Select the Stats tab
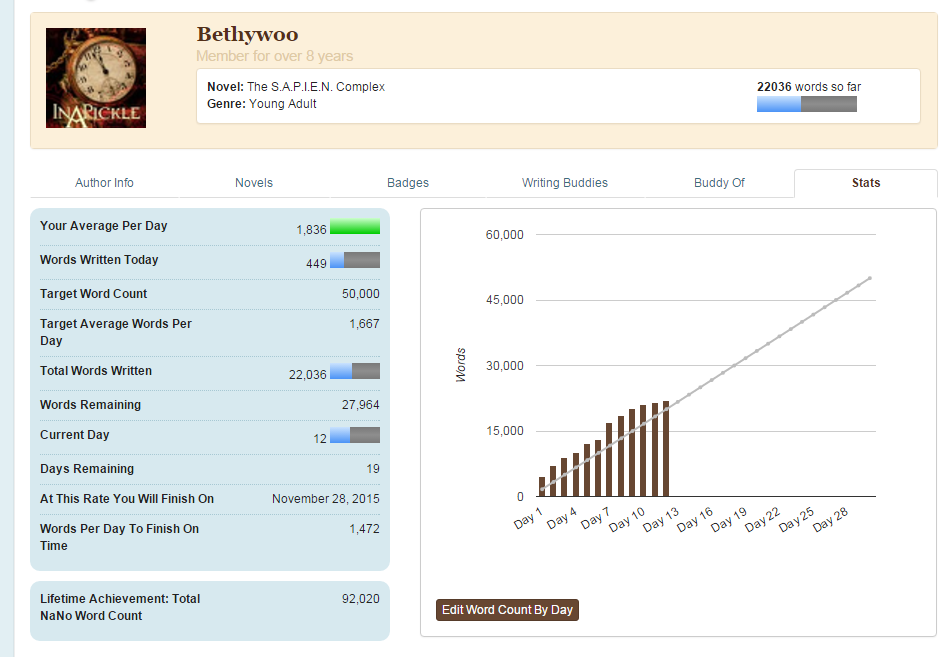944x657 pixels. [866, 183]
